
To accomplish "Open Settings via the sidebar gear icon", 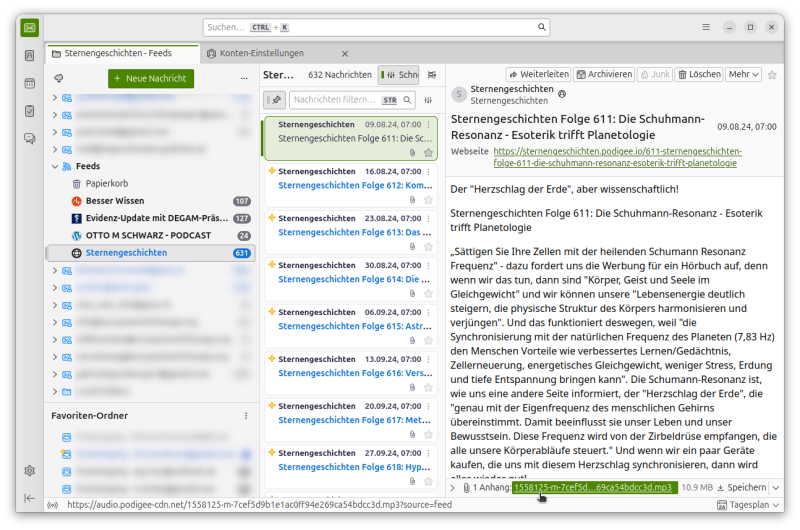I will (x=30, y=470).
